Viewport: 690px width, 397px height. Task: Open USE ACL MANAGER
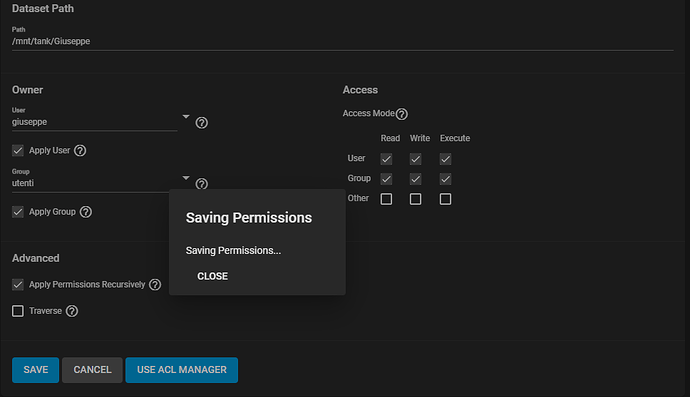pos(182,370)
